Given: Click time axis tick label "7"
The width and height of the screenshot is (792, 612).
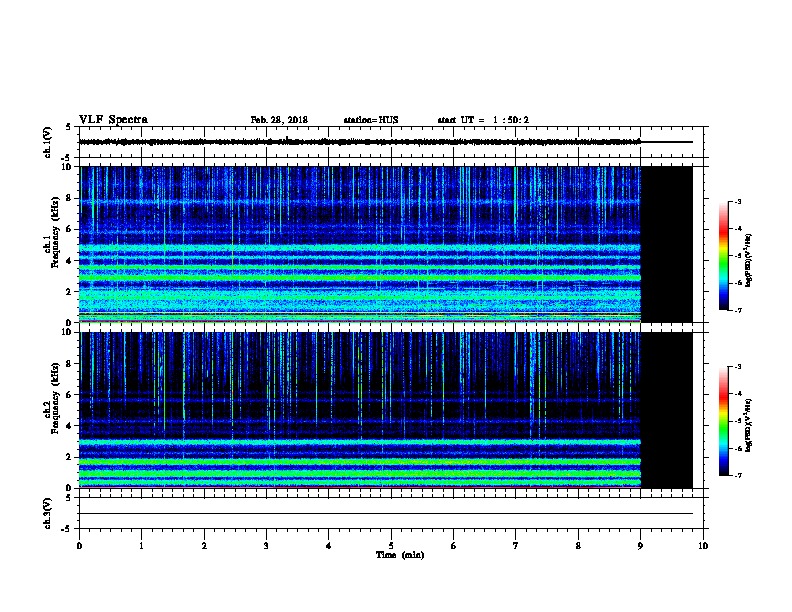Looking at the screenshot, I should (516, 546).
